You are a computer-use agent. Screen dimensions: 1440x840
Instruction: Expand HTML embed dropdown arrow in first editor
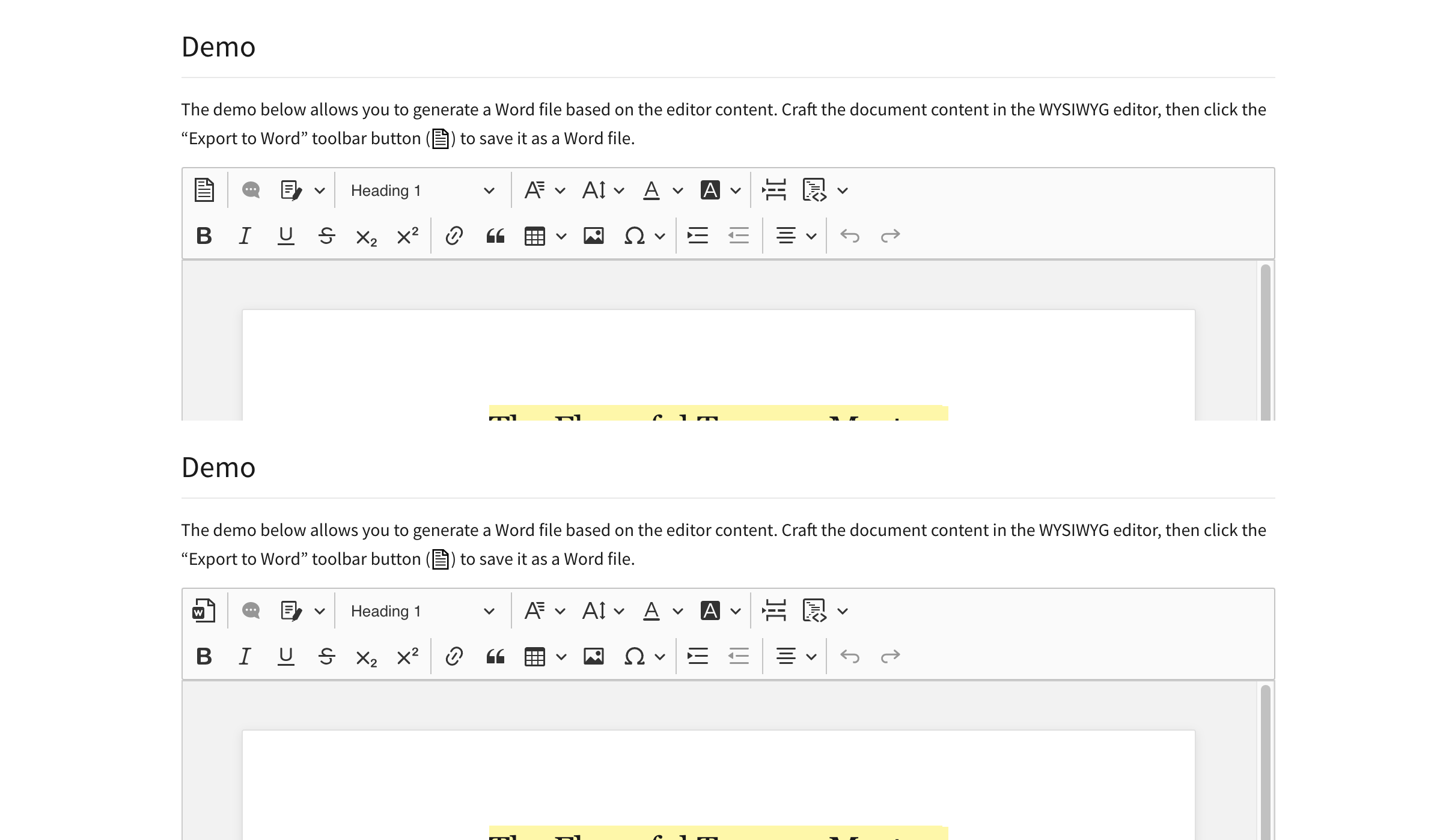click(843, 191)
